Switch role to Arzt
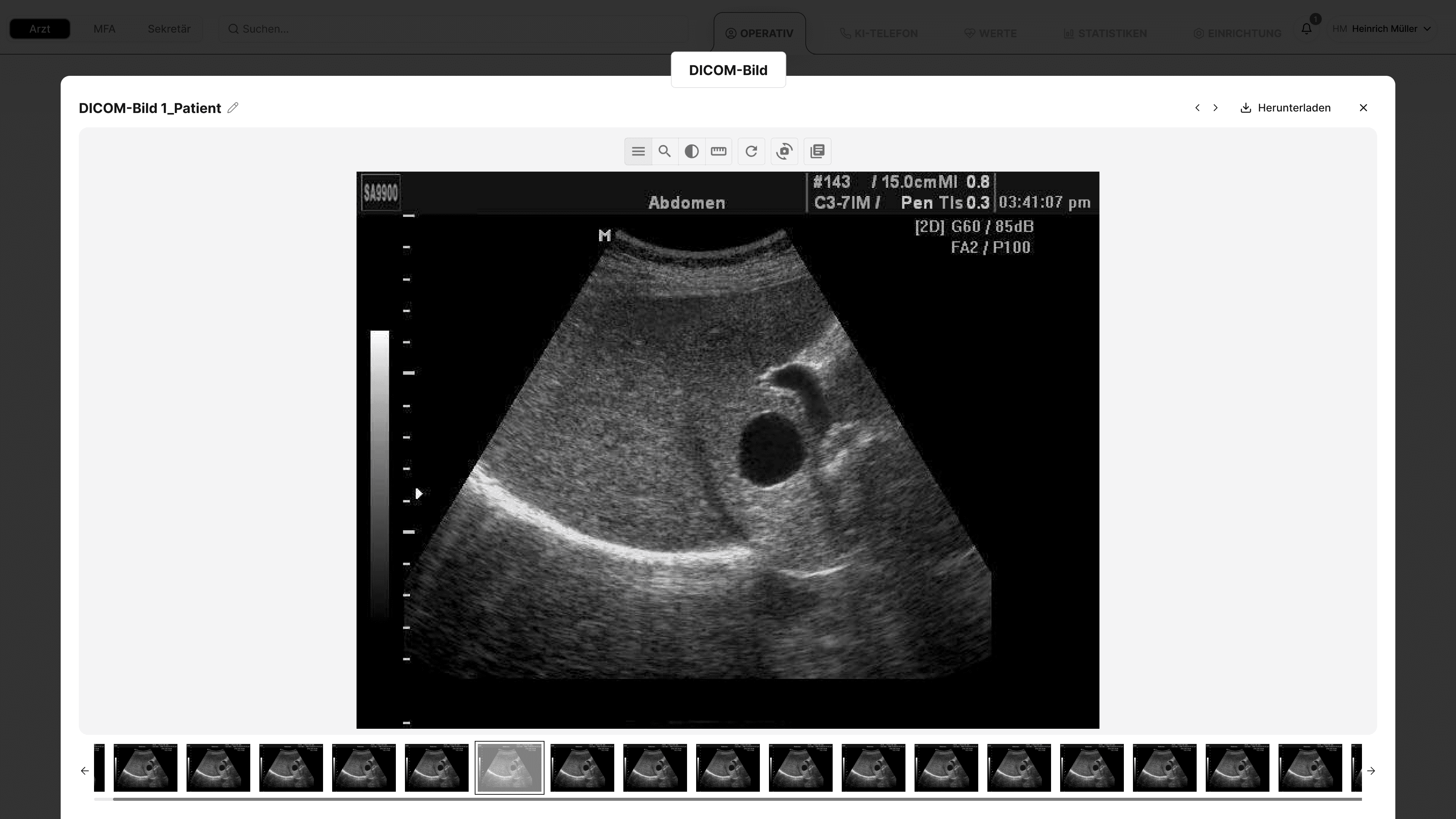 (39, 29)
